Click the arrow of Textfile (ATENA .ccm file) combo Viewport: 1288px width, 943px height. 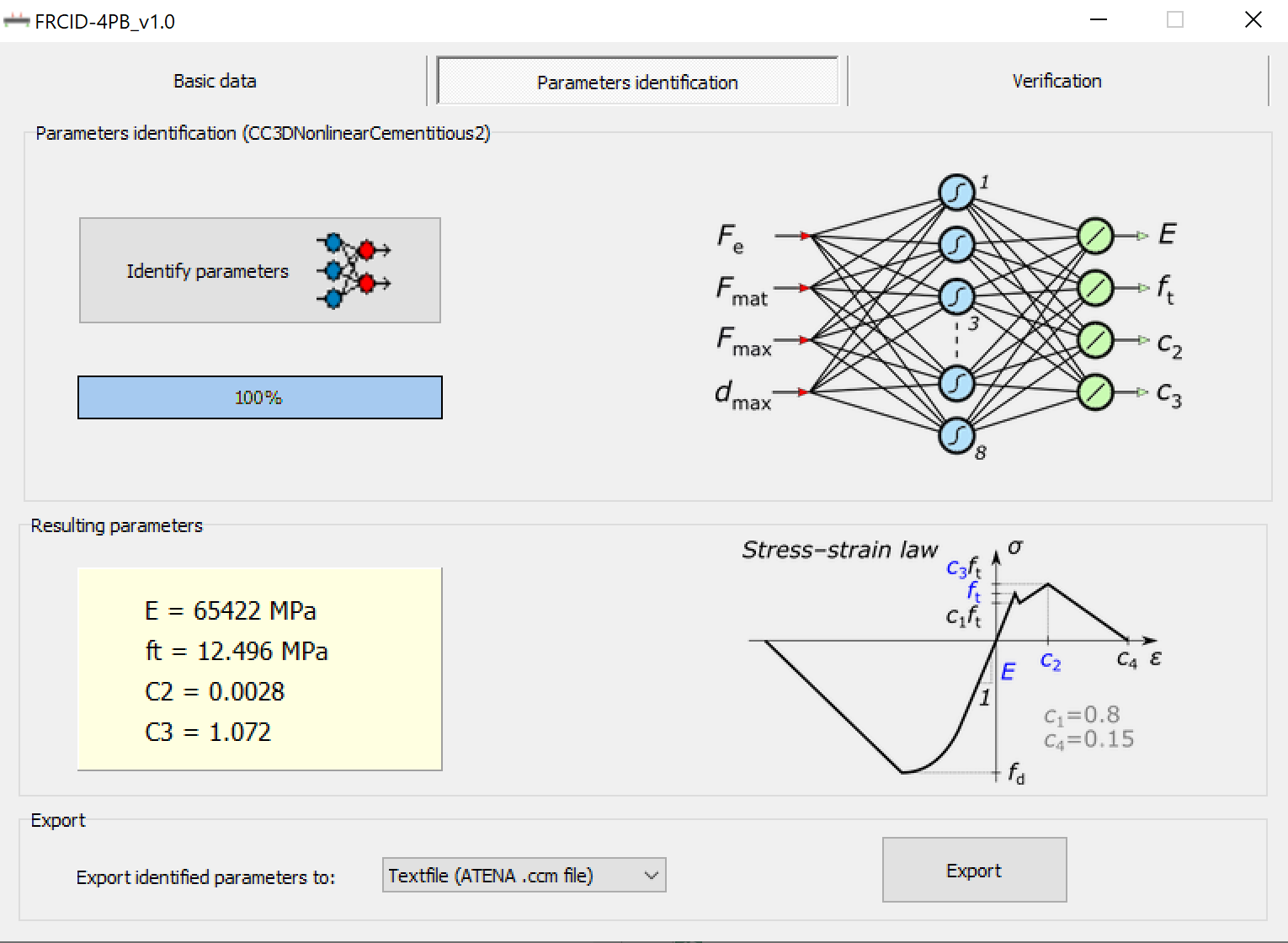pos(651,876)
